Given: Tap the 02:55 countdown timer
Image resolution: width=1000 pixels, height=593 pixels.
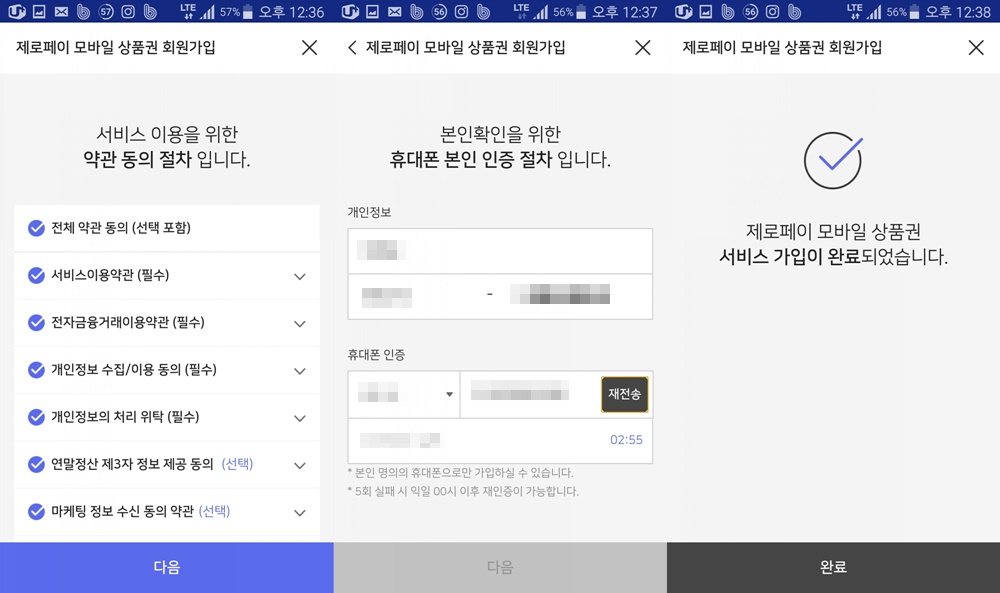Looking at the screenshot, I should click(626, 440).
